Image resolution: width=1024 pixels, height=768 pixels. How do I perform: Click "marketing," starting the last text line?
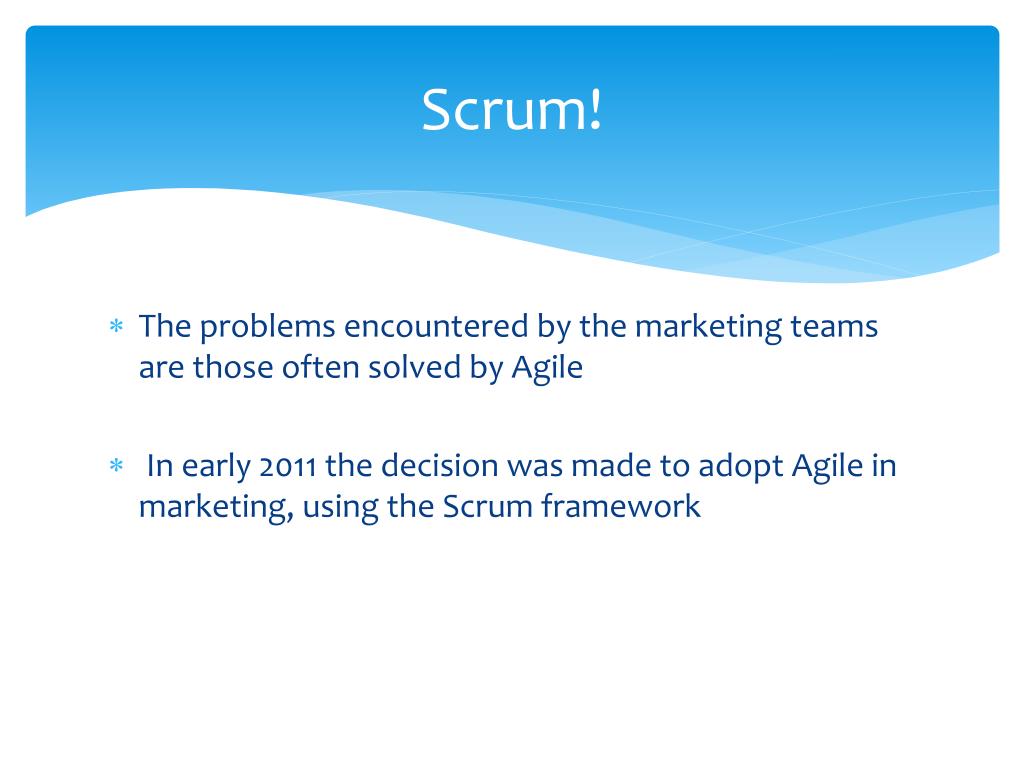tap(216, 507)
